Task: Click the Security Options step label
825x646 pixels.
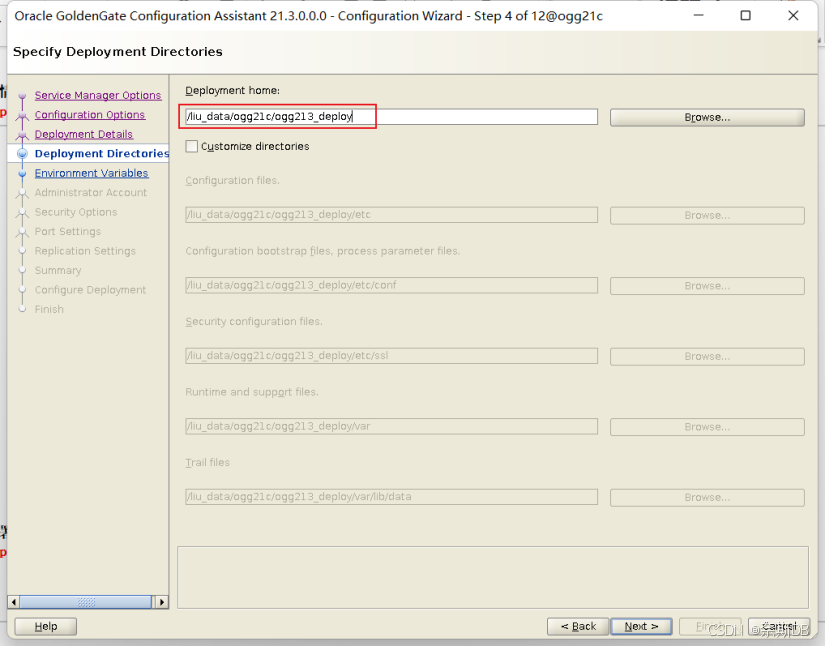Action: [x=76, y=212]
